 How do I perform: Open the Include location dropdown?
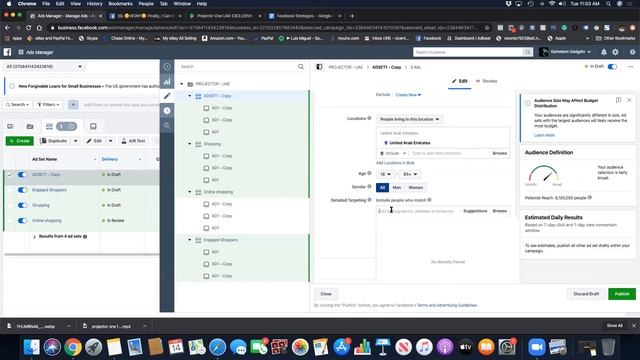pos(393,153)
